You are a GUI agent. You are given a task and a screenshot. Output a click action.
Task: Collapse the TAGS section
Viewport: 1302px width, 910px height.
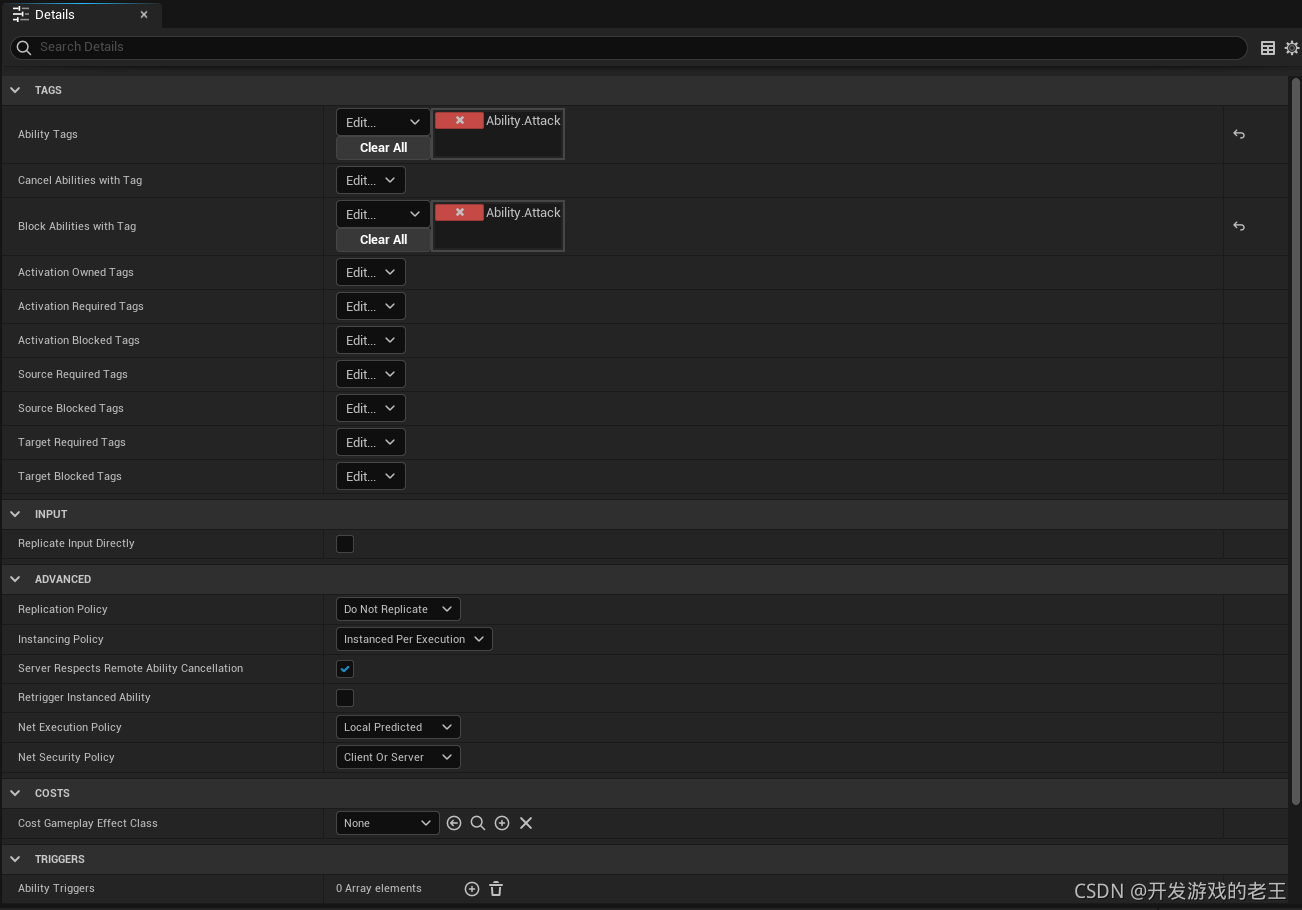15,90
